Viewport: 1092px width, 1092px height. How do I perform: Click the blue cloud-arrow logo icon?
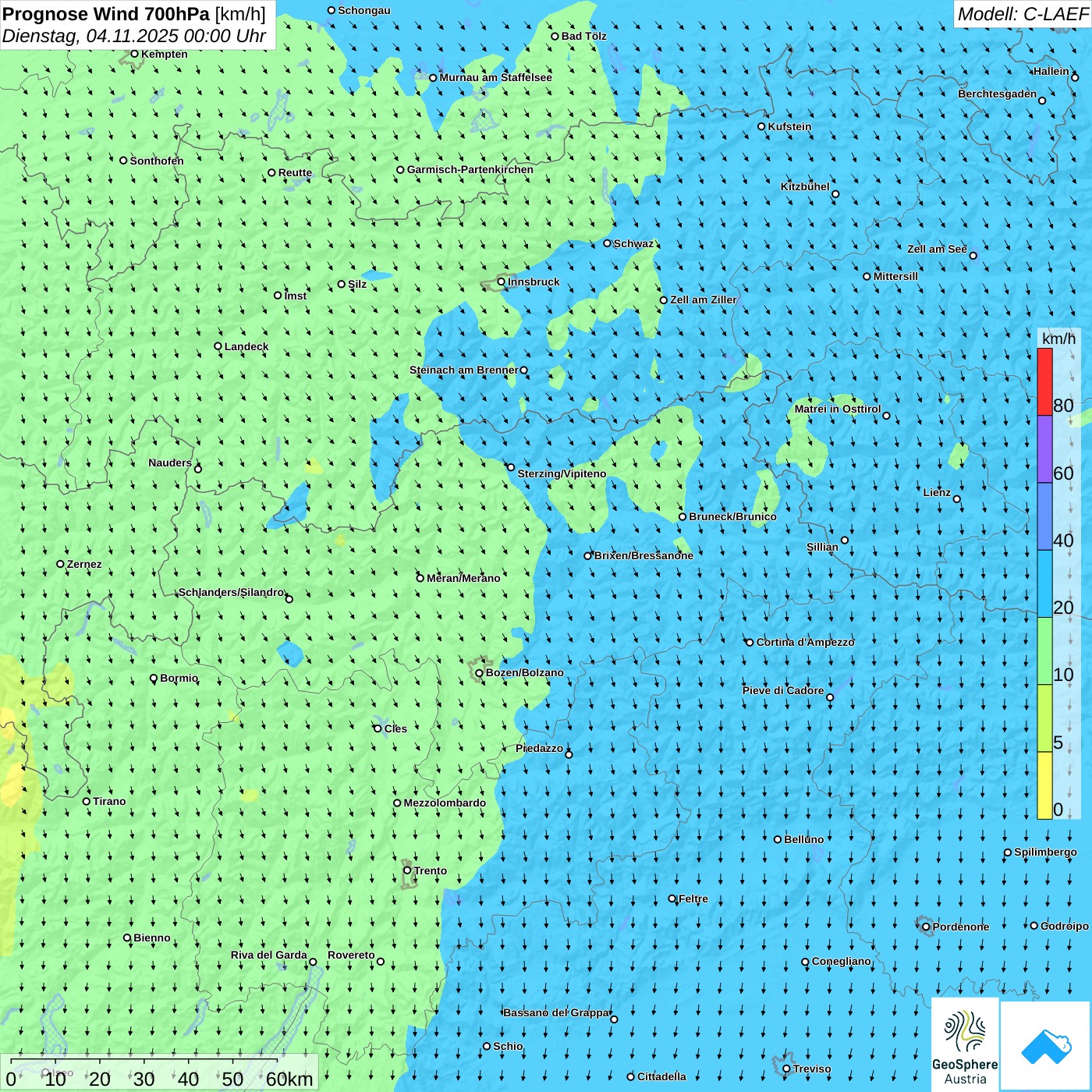pos(1045,1046)
